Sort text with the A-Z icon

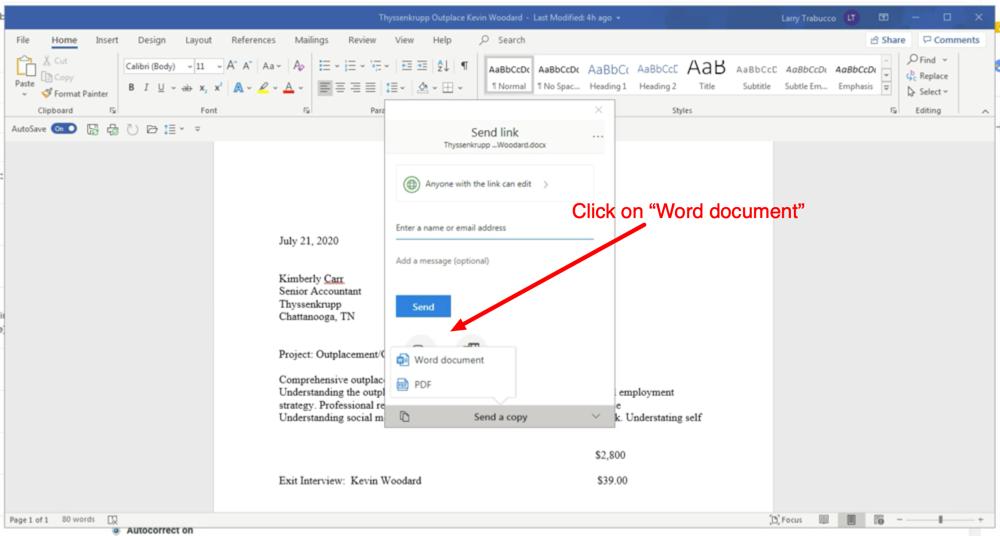pyautogui.click(x=443, y=66)
